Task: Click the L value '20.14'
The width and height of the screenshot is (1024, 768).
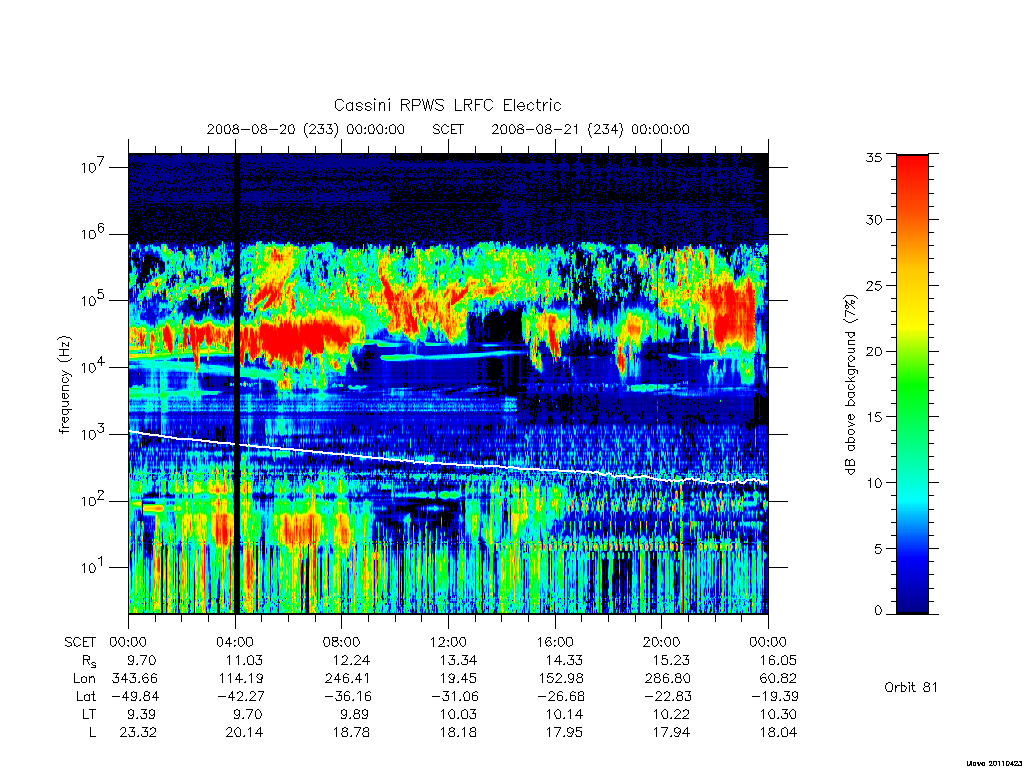Action: coord(244,733)
